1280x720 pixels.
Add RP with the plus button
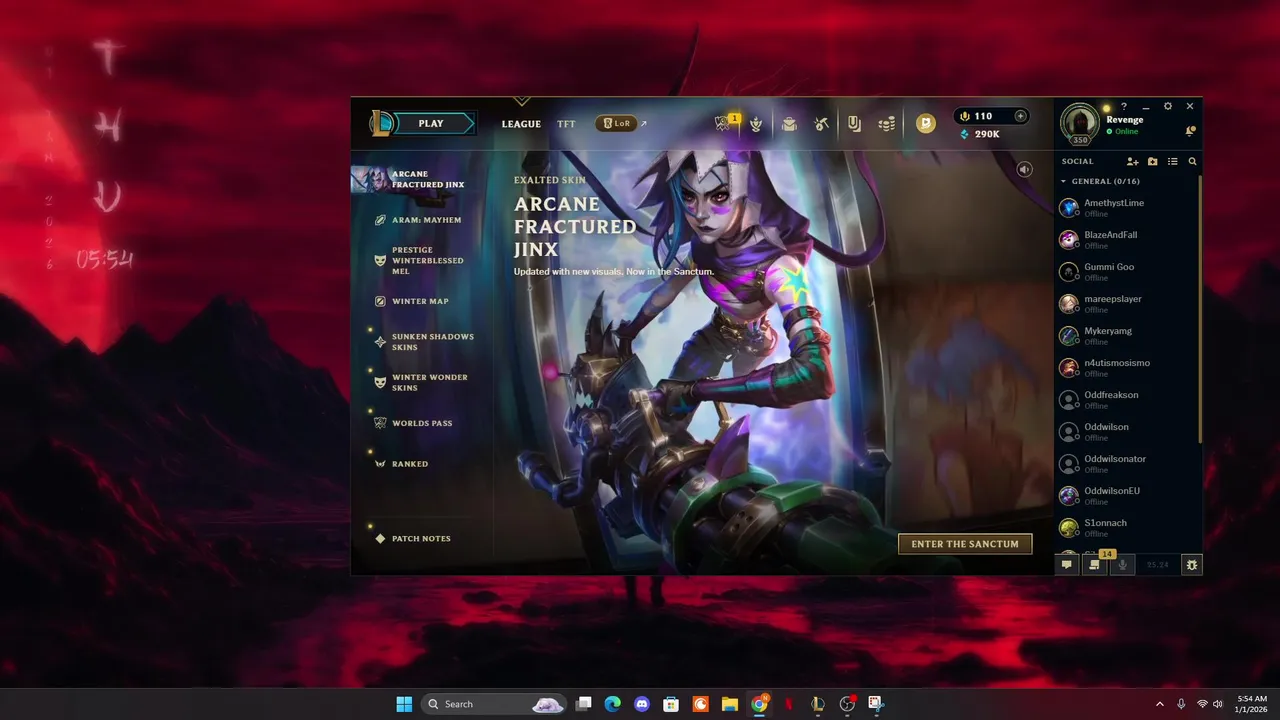(x=1020, y=116)
